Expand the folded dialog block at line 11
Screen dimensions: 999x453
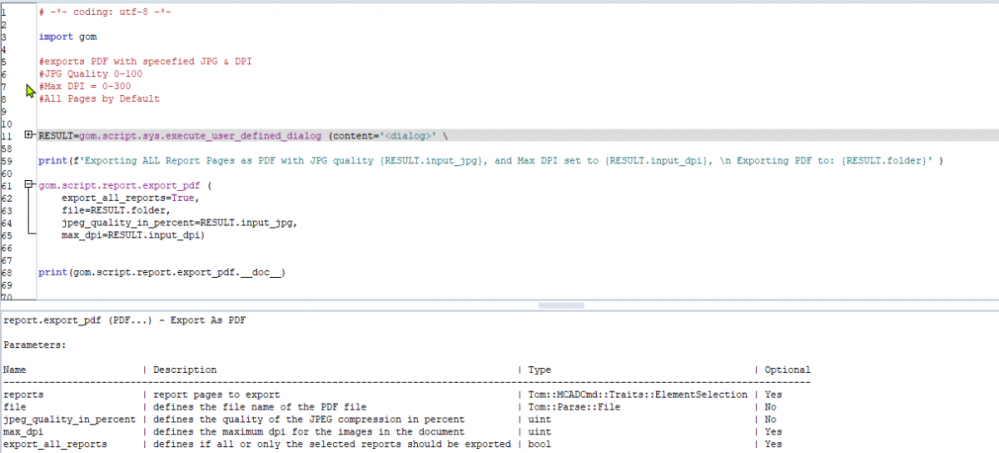(x=29, y=134)
